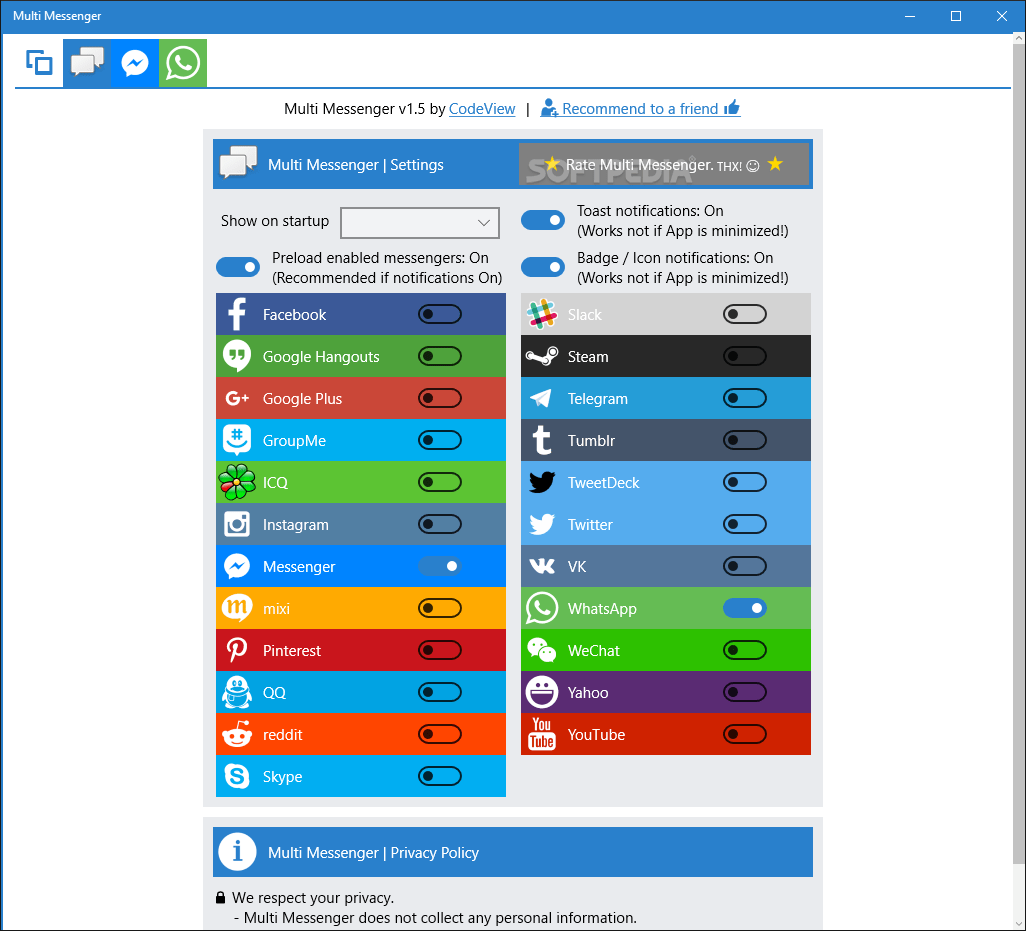
Task: Click the ICQ flower icon
Action: click(237, 482)
